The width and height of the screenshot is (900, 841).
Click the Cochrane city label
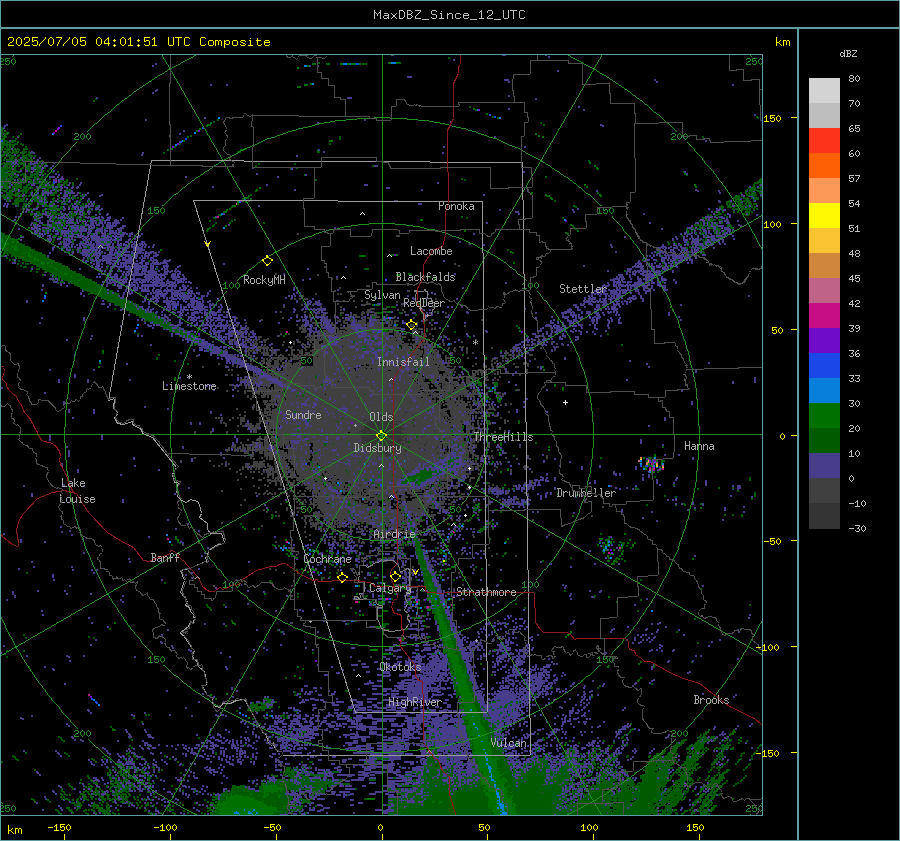pyautogui.click(x=327, y=559)
